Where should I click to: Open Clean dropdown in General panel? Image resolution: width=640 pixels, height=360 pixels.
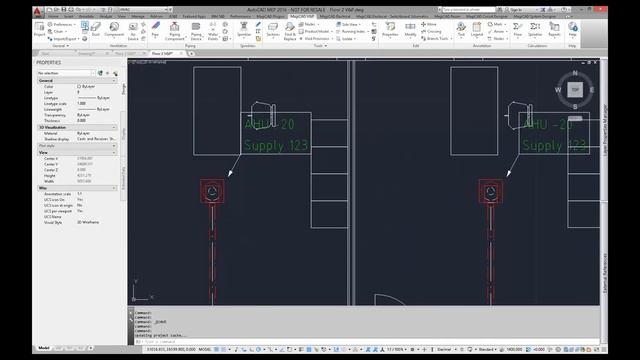coord(58,31)
